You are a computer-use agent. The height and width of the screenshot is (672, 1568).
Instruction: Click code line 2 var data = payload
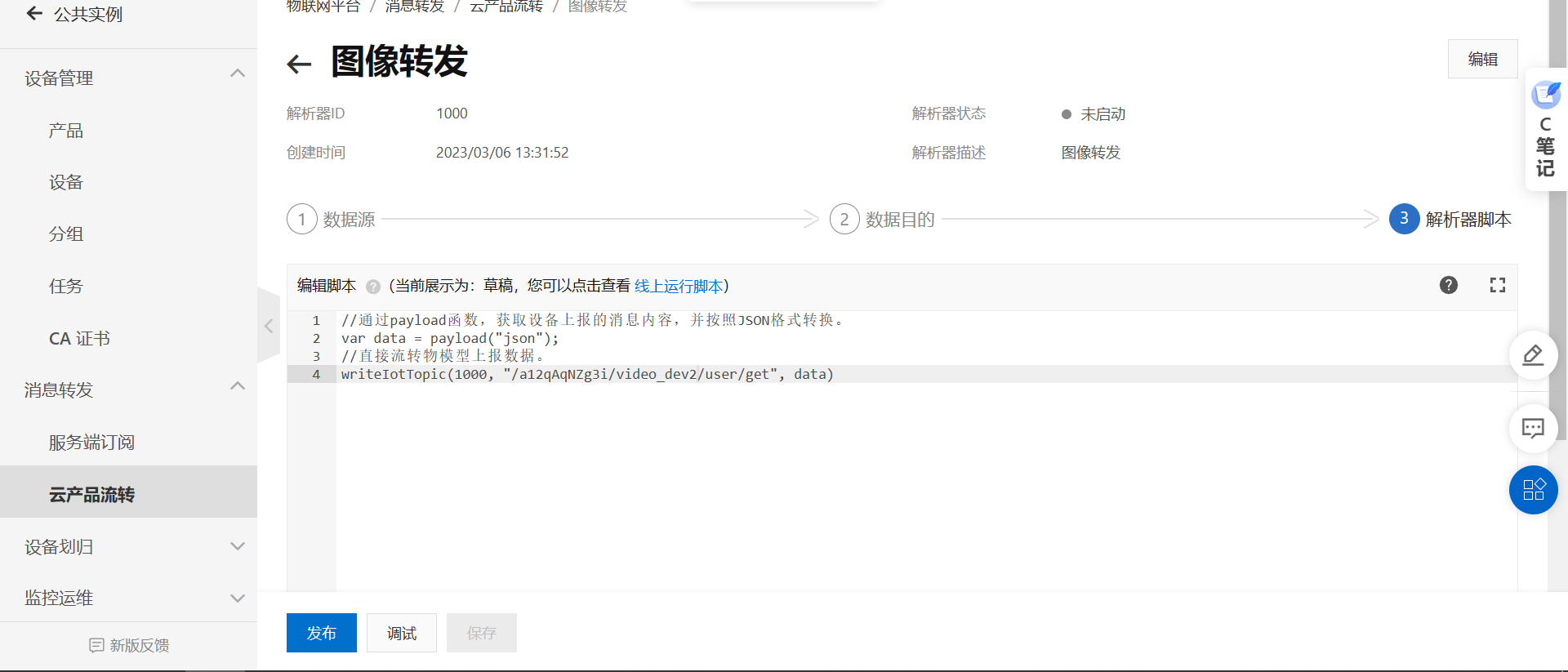tap(450, 338)
